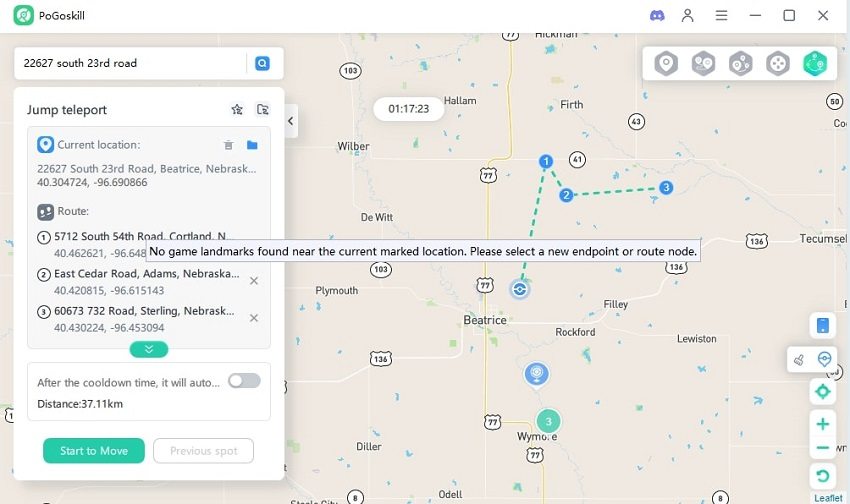This screenshot has height=504, width=850.
Task: Click the broom clear icon on map
Action: pos(798,359)
